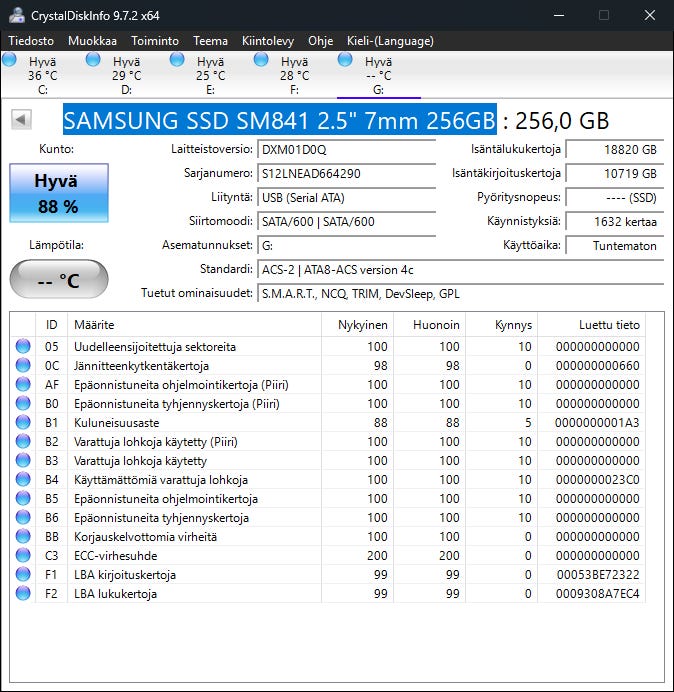Click the Määrite column header

[94, 325]
